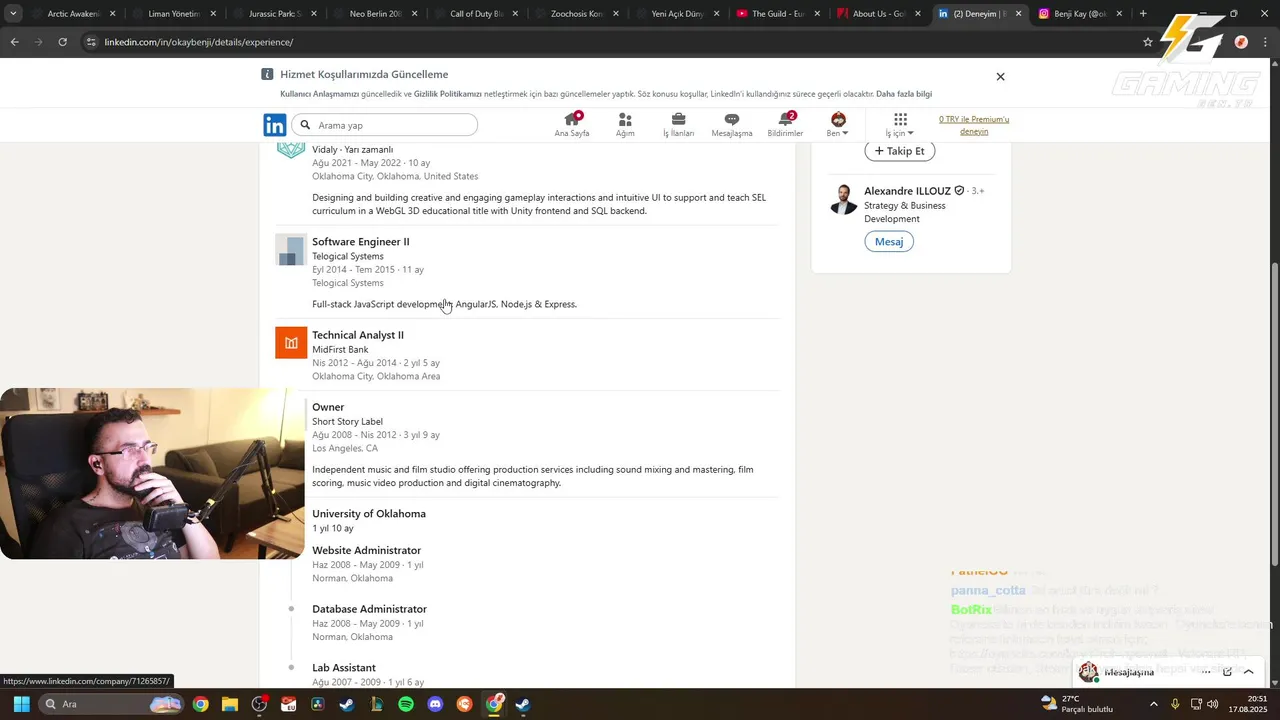Follow the Daha fazla bilgi link
This screenshot has width=1280, height=720.
904,94
